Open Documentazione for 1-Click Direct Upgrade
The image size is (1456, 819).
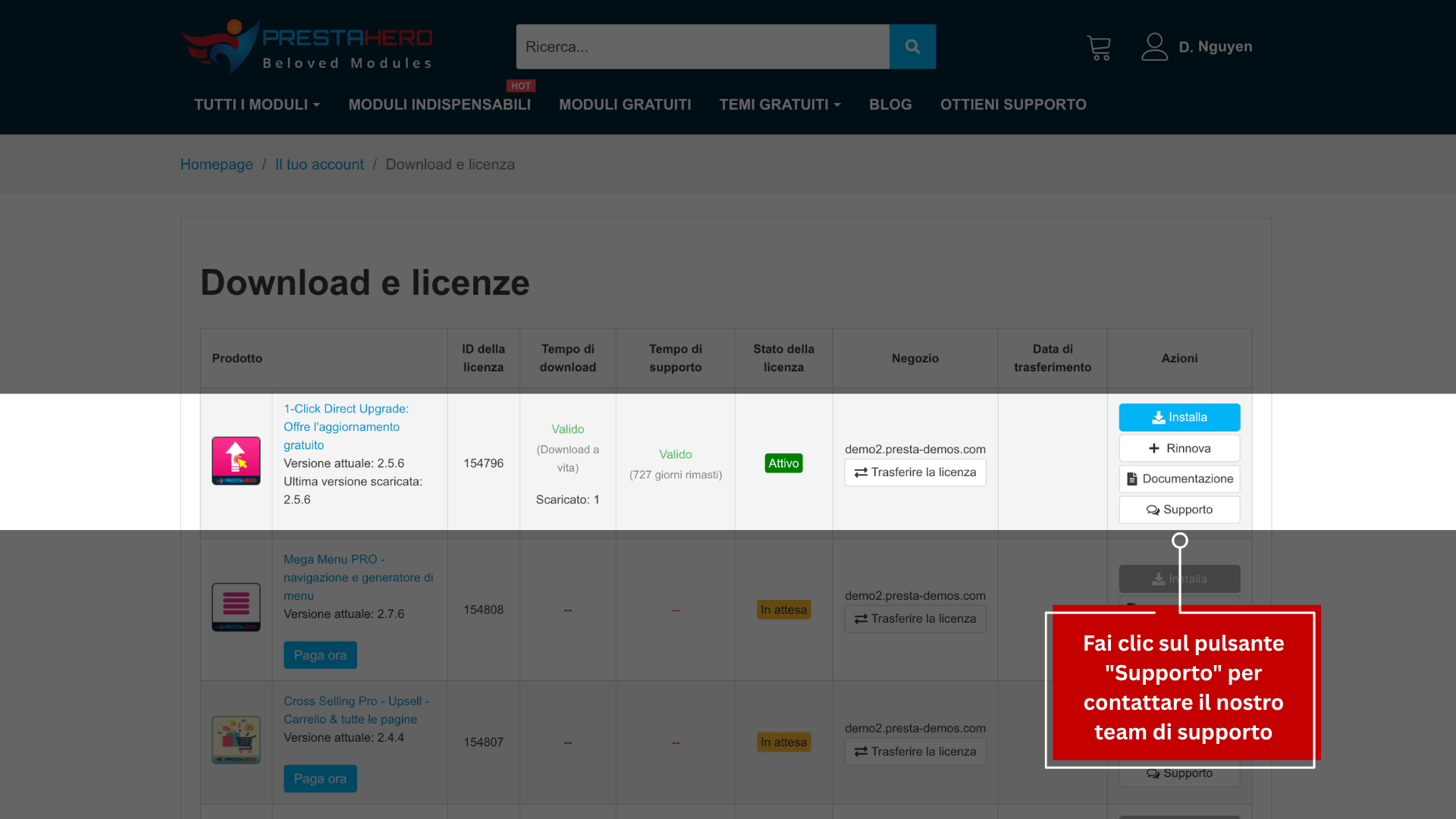pos(1179,479)
